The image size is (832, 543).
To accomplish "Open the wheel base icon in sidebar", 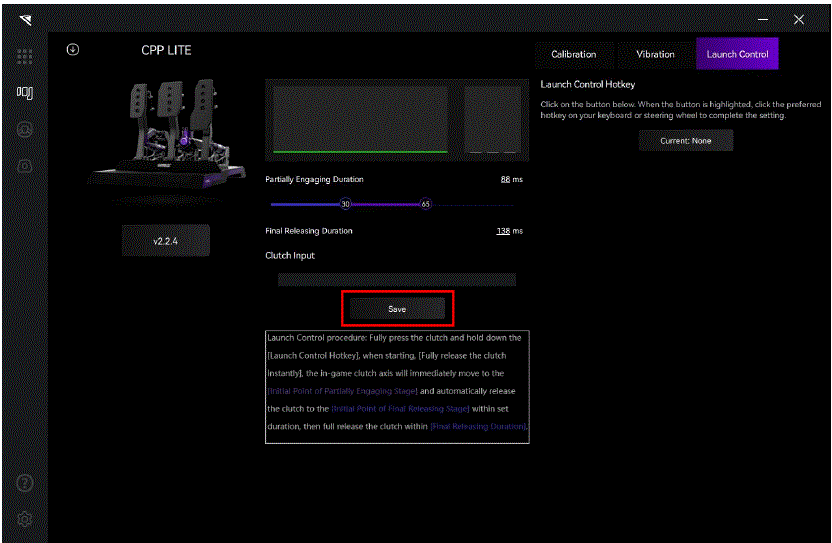I will [x=24, y=166].
